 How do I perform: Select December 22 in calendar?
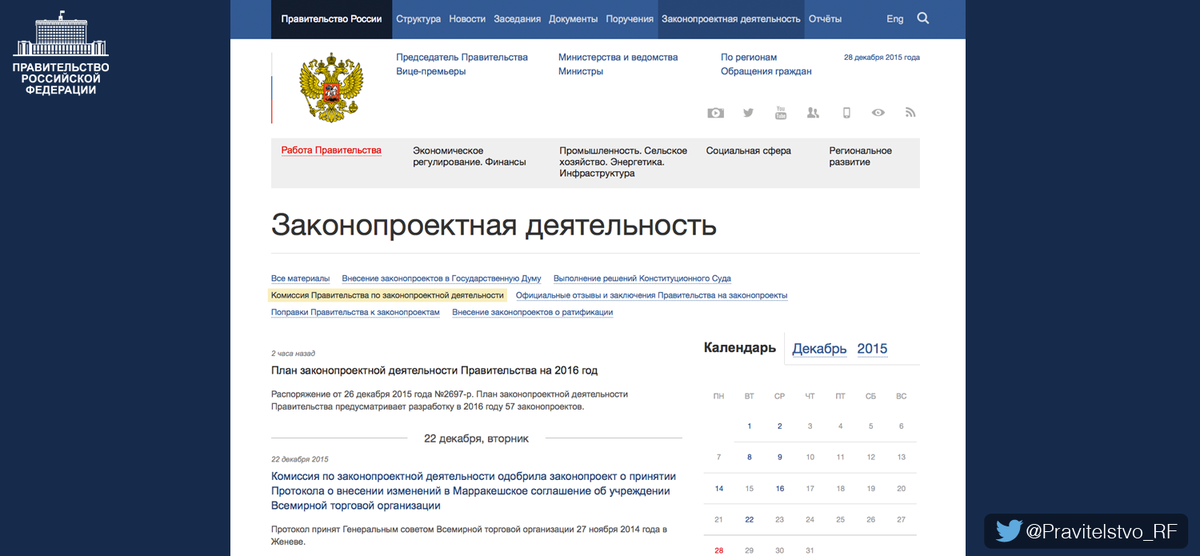coord(749,519)
